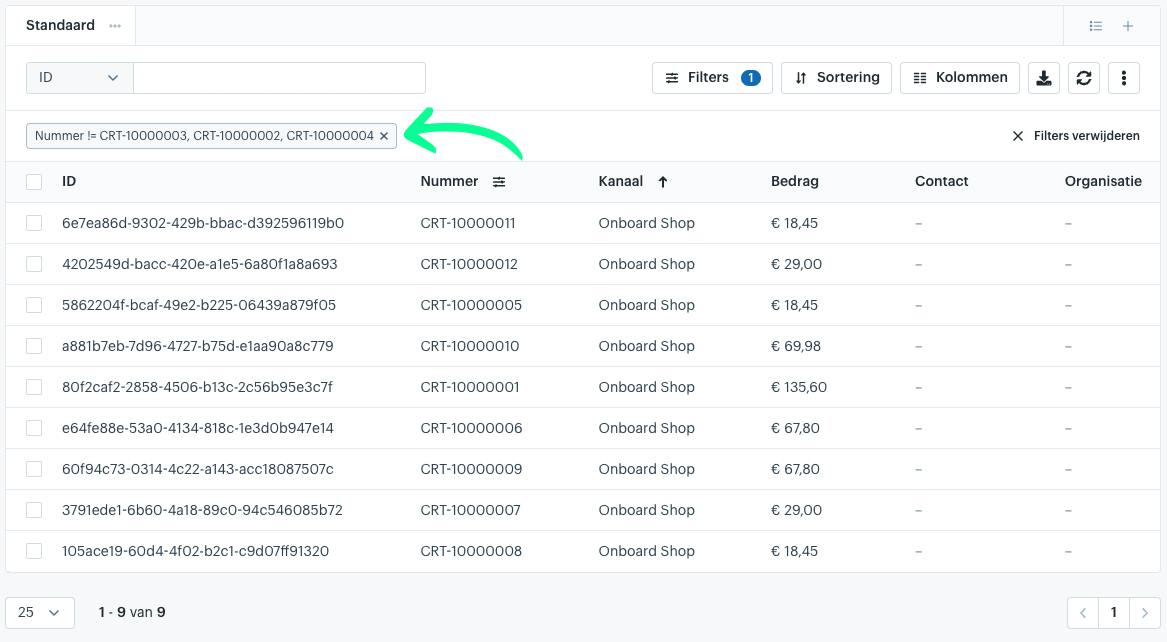1167x642 pixels.
Task: Toggle Kanaal sort direction arrow
Action: click(x=662, y=182)
